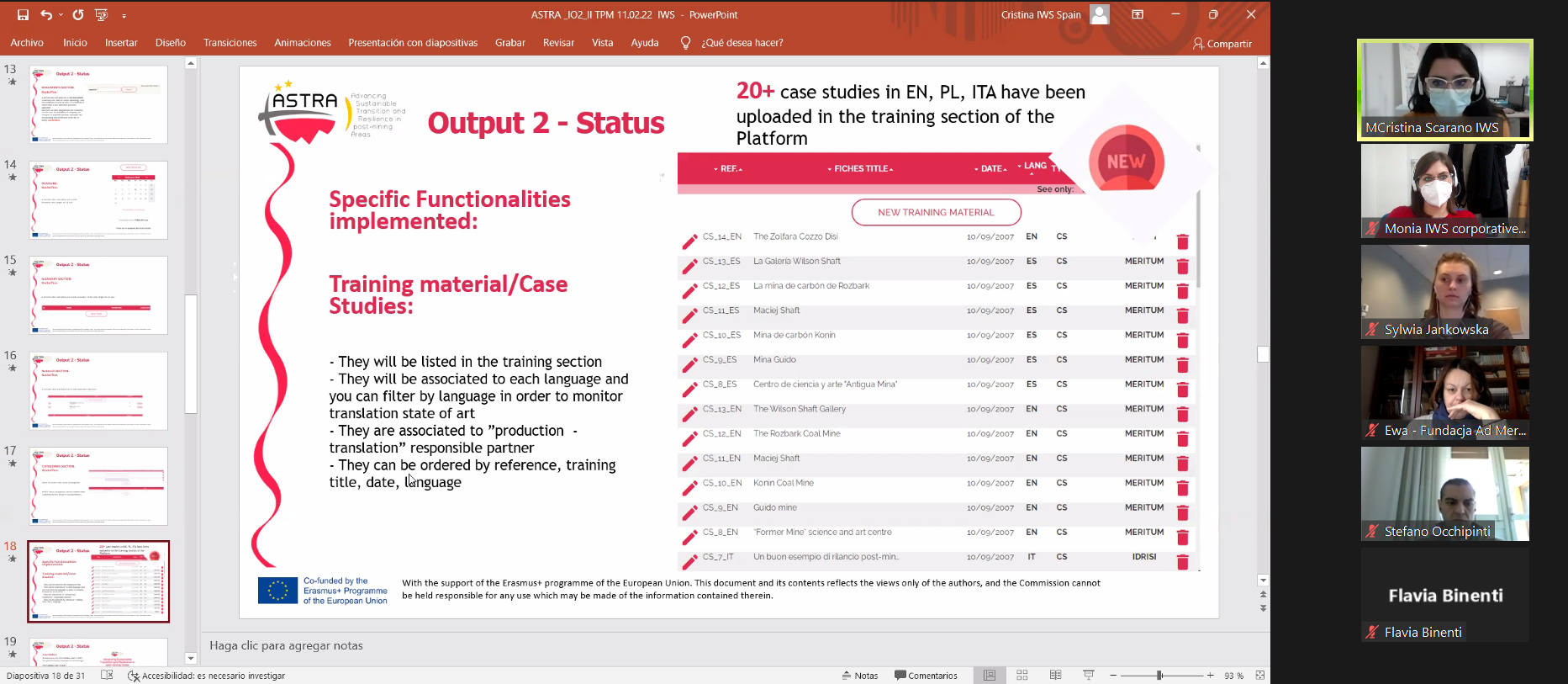Toggle the Notas pane
Viewport: 1568px width, 684px height.
(x=859, y=676)
